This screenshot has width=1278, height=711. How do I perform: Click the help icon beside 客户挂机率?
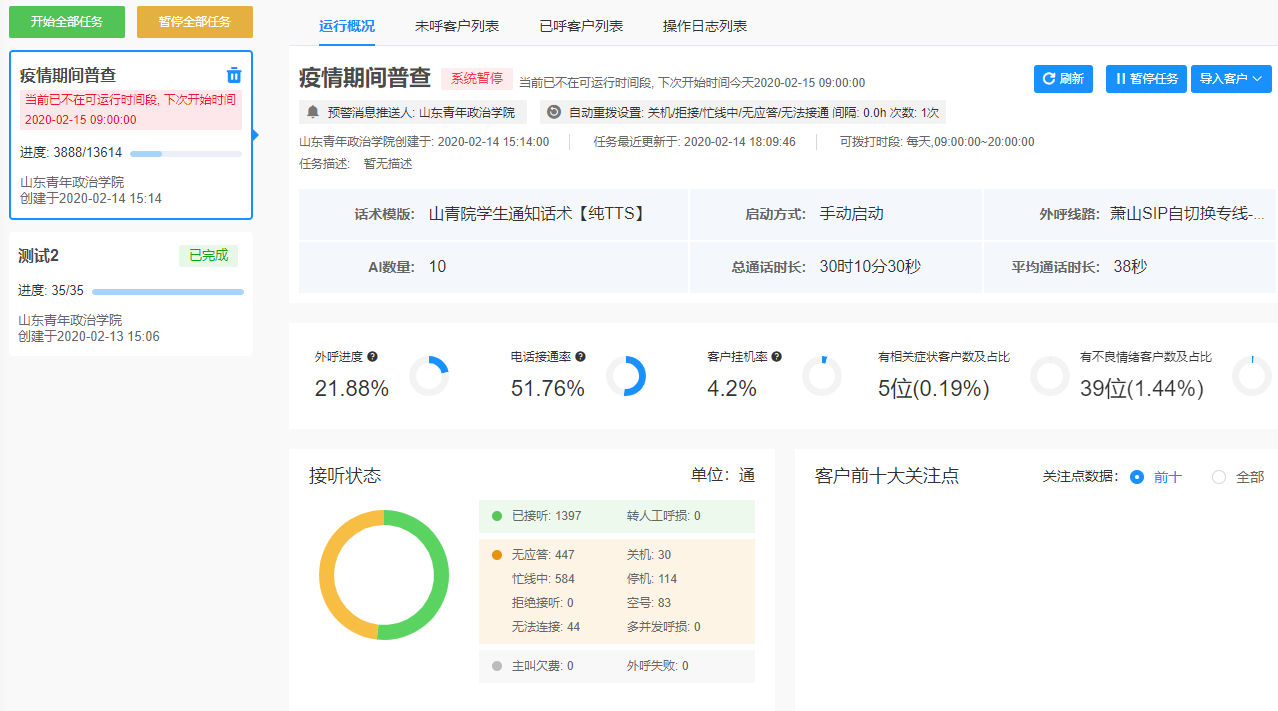pyautogui.click(x=776, y=357)
